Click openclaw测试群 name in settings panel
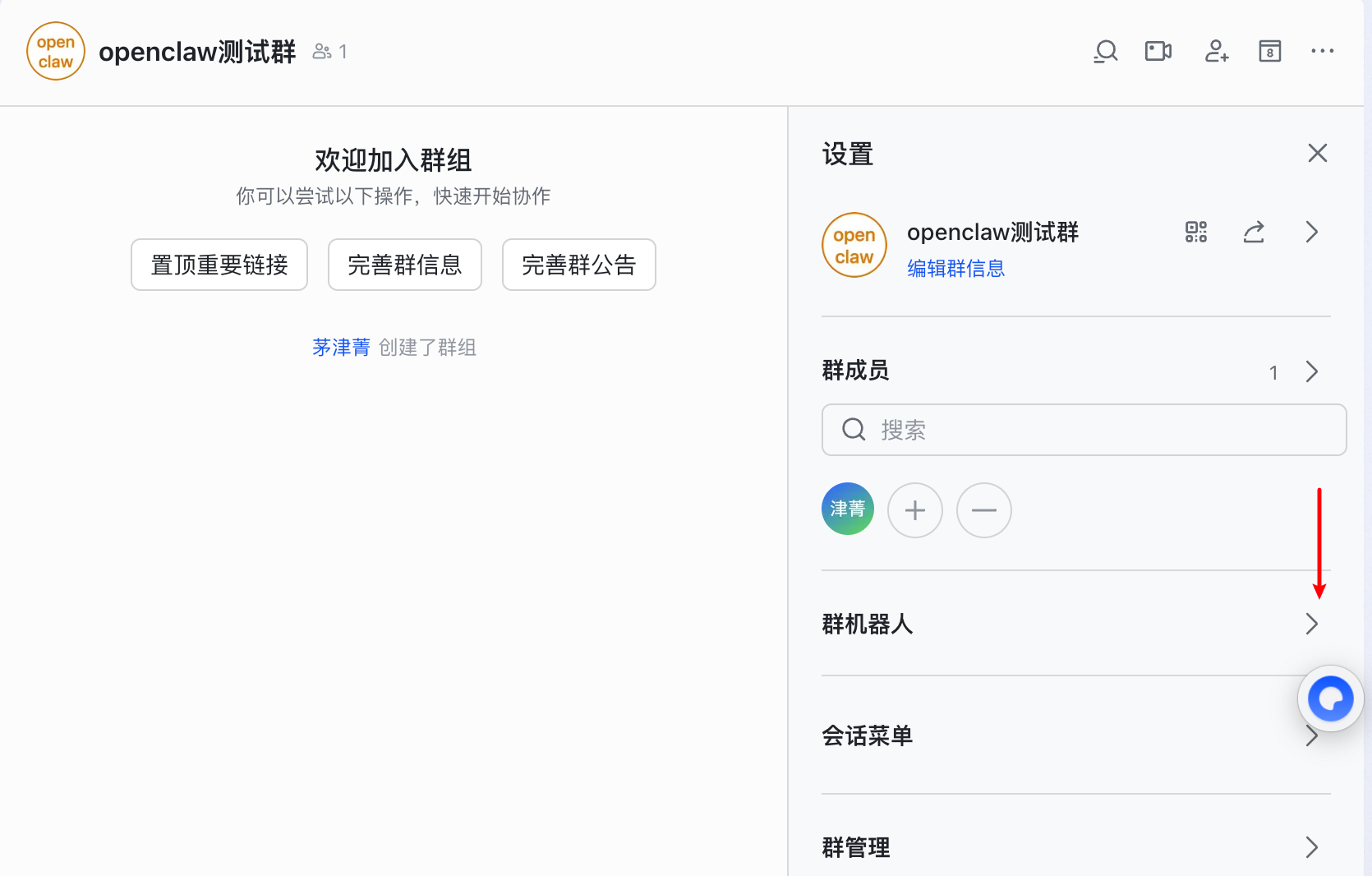Image resolution: width=1372 pixels, height=876 pixels. pos(992,233)
